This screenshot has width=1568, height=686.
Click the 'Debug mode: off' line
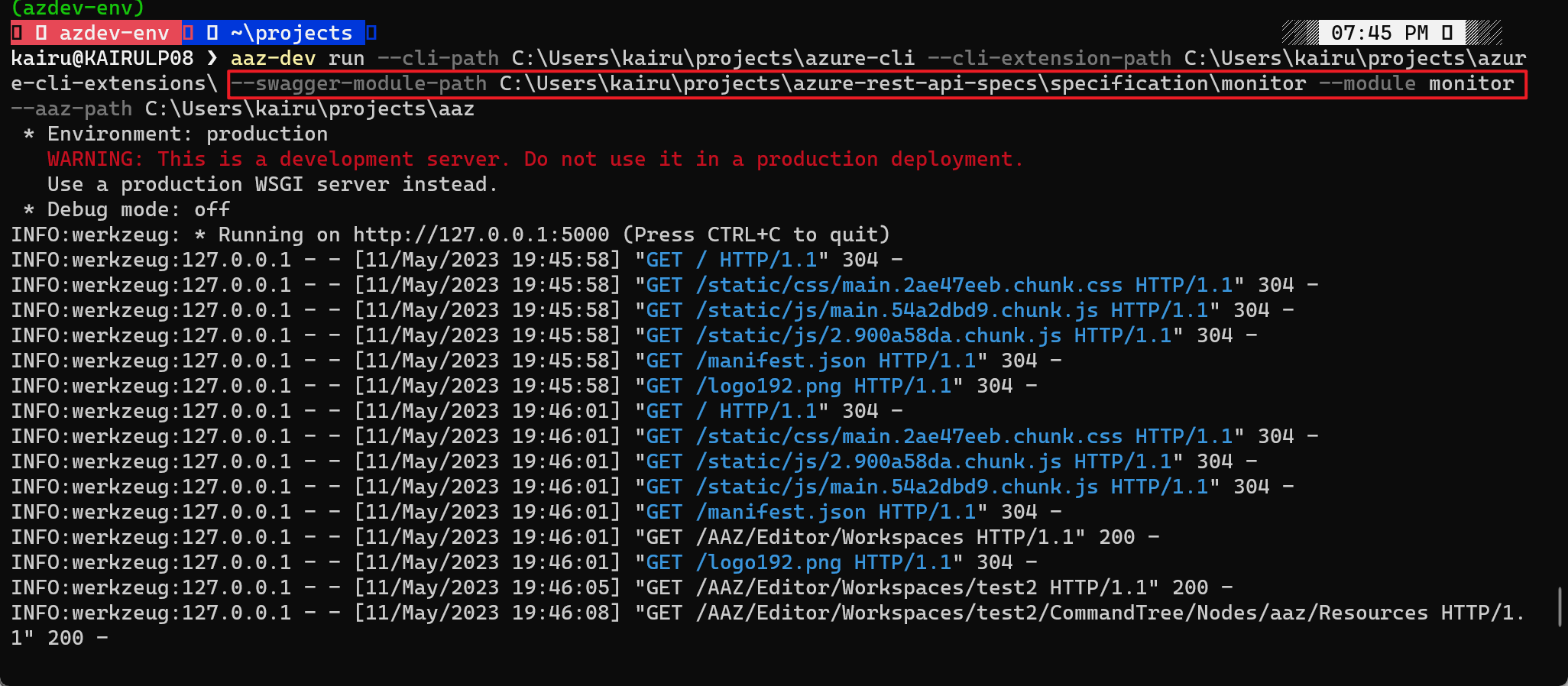click(127, 209)
